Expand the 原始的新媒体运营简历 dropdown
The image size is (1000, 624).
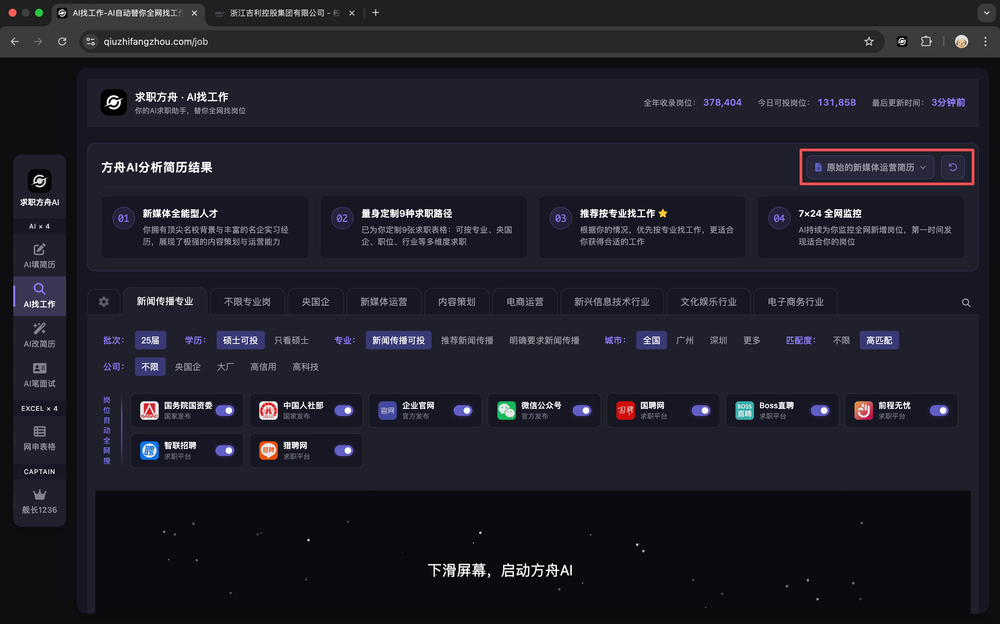point(871,167)
